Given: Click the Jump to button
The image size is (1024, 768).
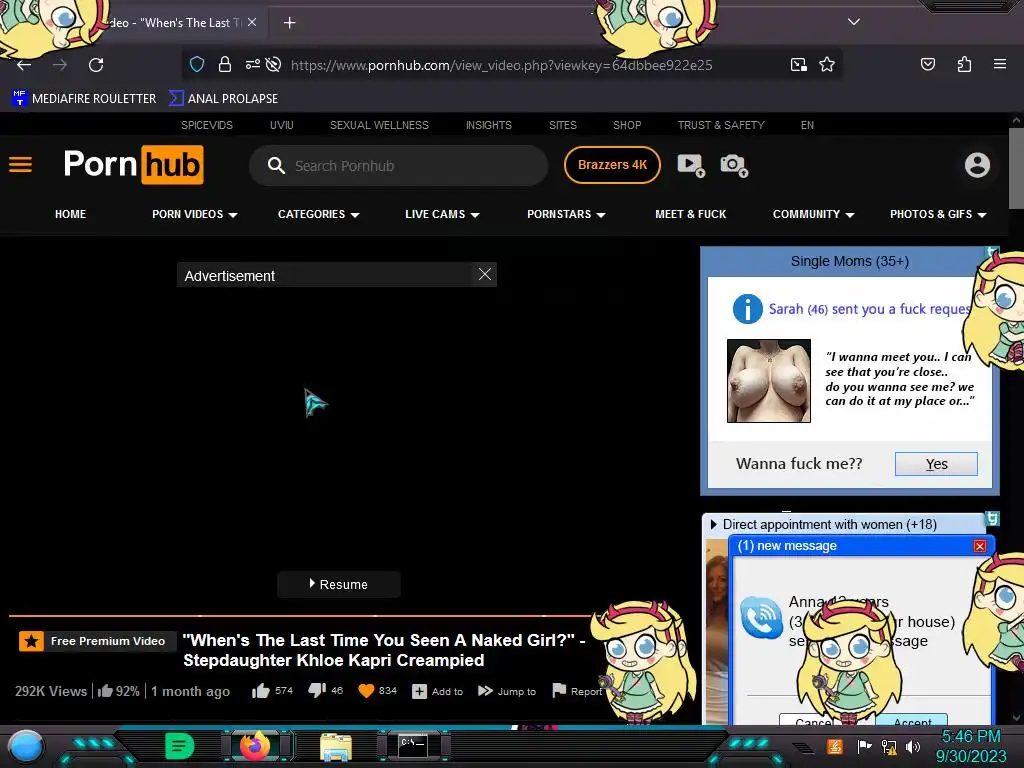Looking at the screenshot, I should pyautogui.click(x=507, y=691).
